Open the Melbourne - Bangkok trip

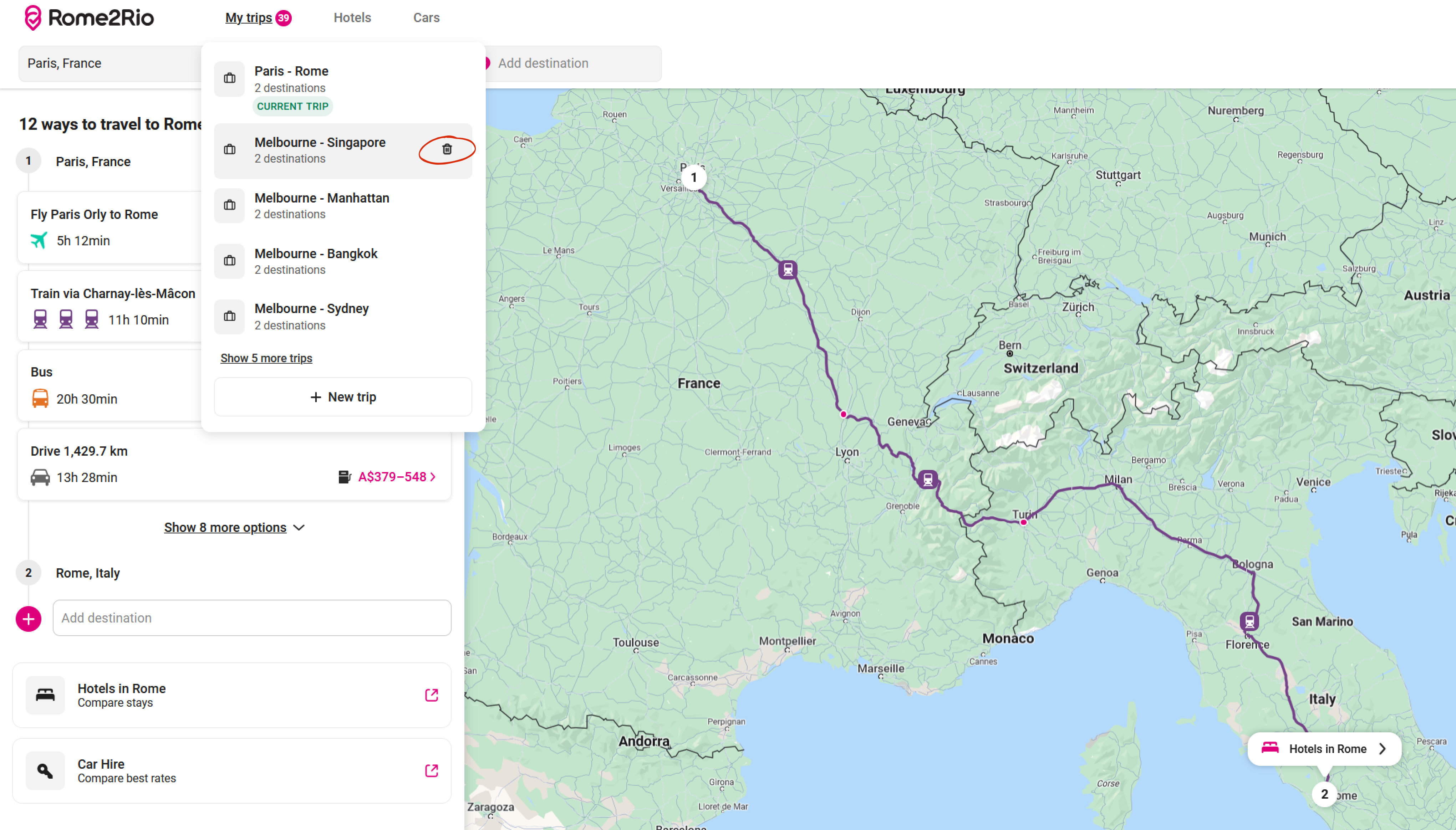pyautogui.click(x=343, y=261)
